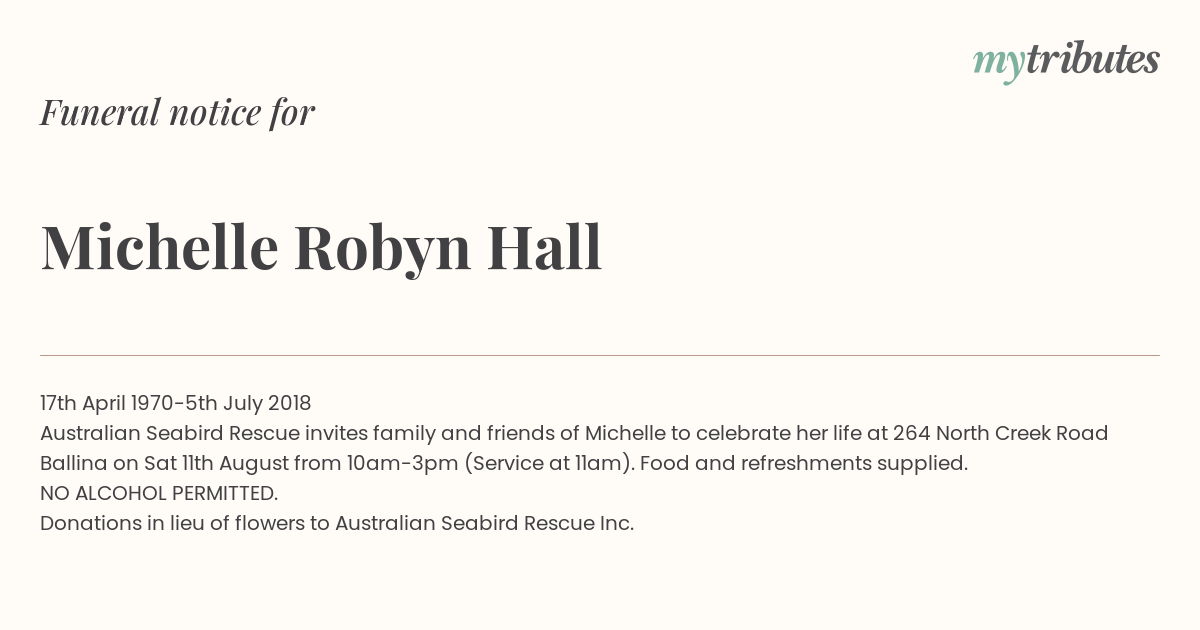
Task: Click the "Funeral notice for" heading
Action: click(177, 113)
